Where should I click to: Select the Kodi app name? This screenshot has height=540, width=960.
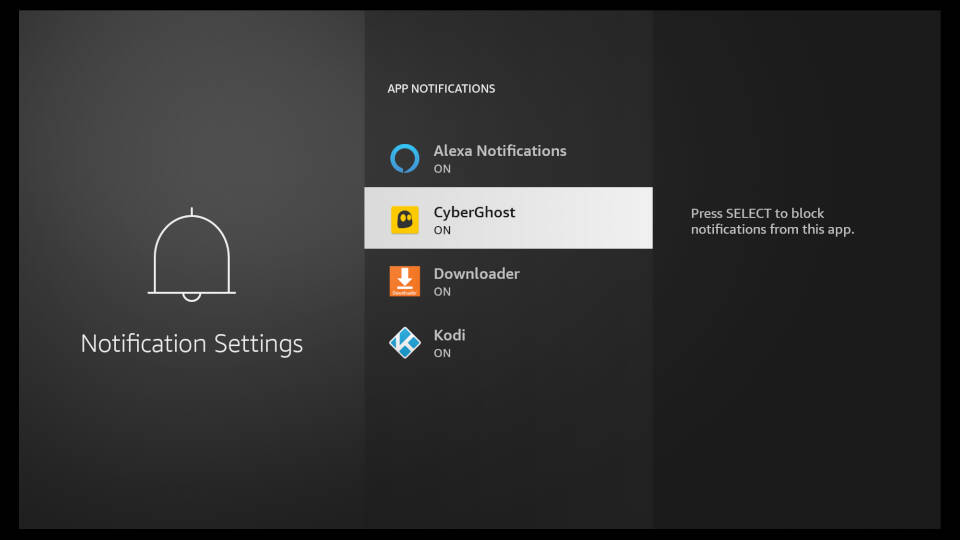449,335
